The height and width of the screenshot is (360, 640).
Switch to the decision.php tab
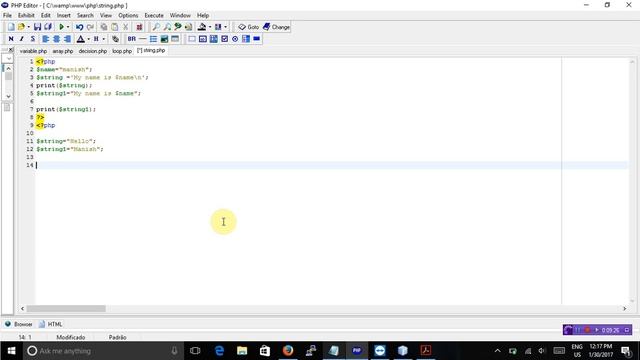[93, 51]
